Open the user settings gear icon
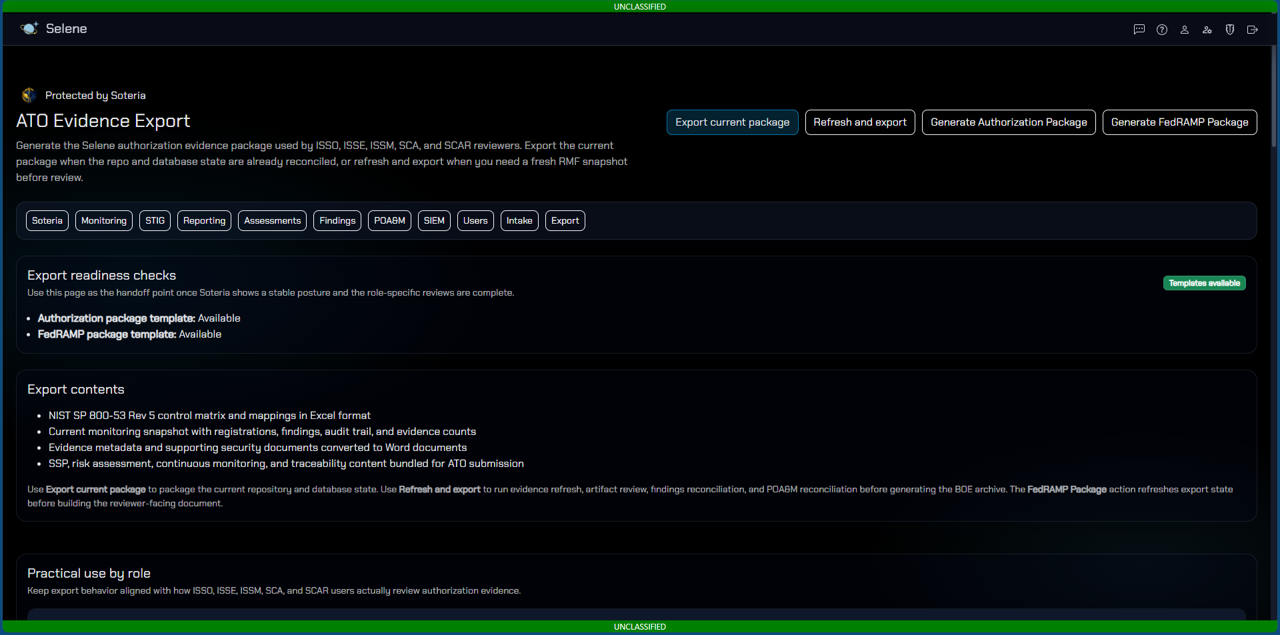 [x=1207, y=30]
